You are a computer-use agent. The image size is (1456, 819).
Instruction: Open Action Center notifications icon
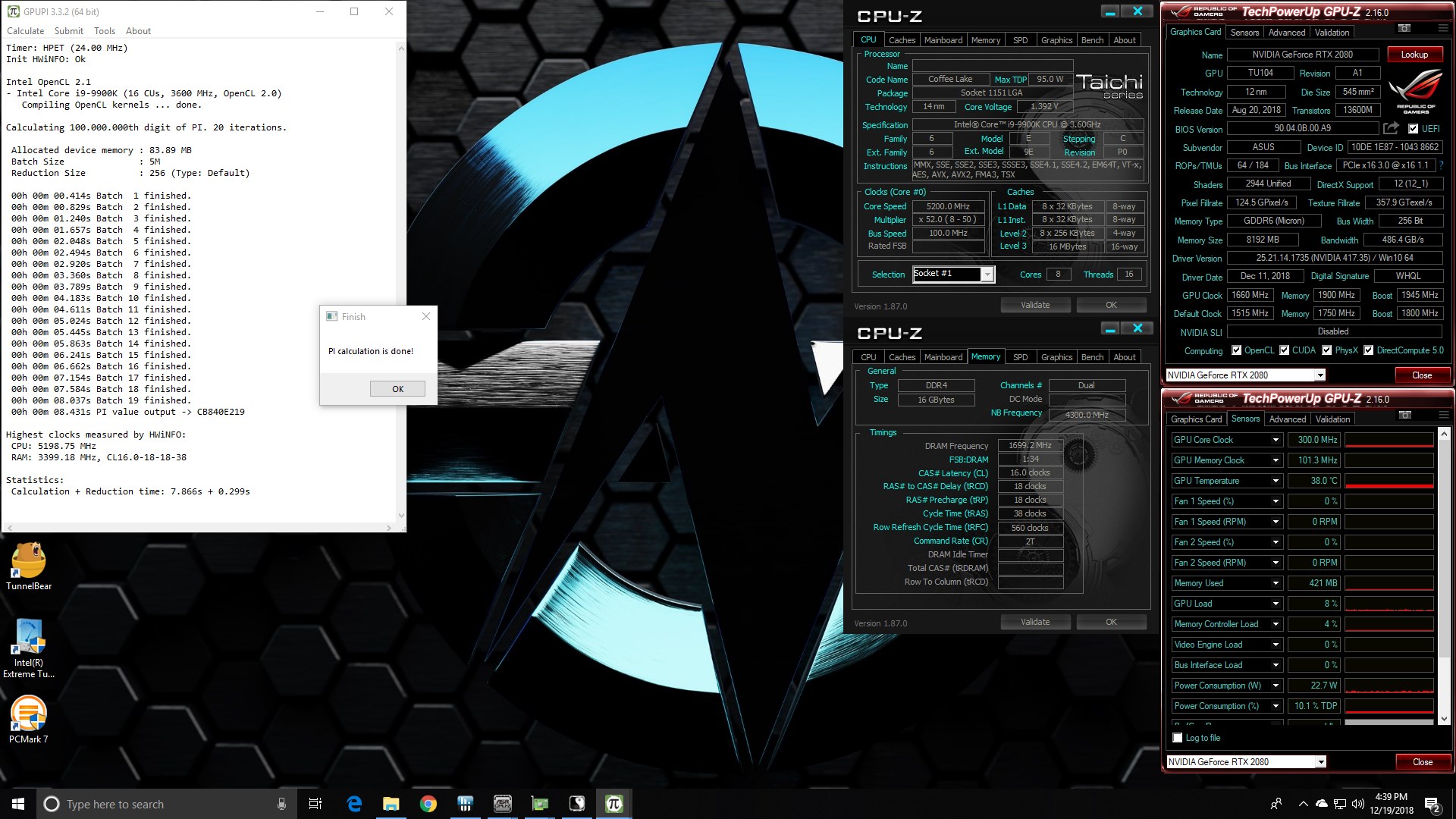point(1432,804)
